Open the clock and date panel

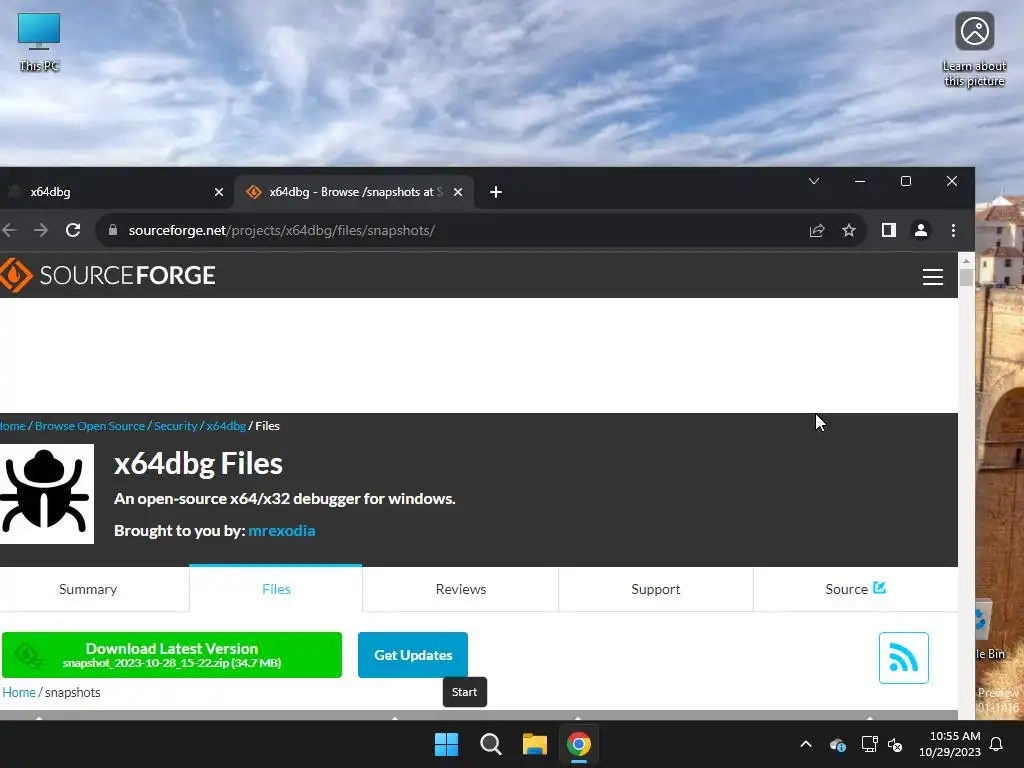(x=950, y=744)
